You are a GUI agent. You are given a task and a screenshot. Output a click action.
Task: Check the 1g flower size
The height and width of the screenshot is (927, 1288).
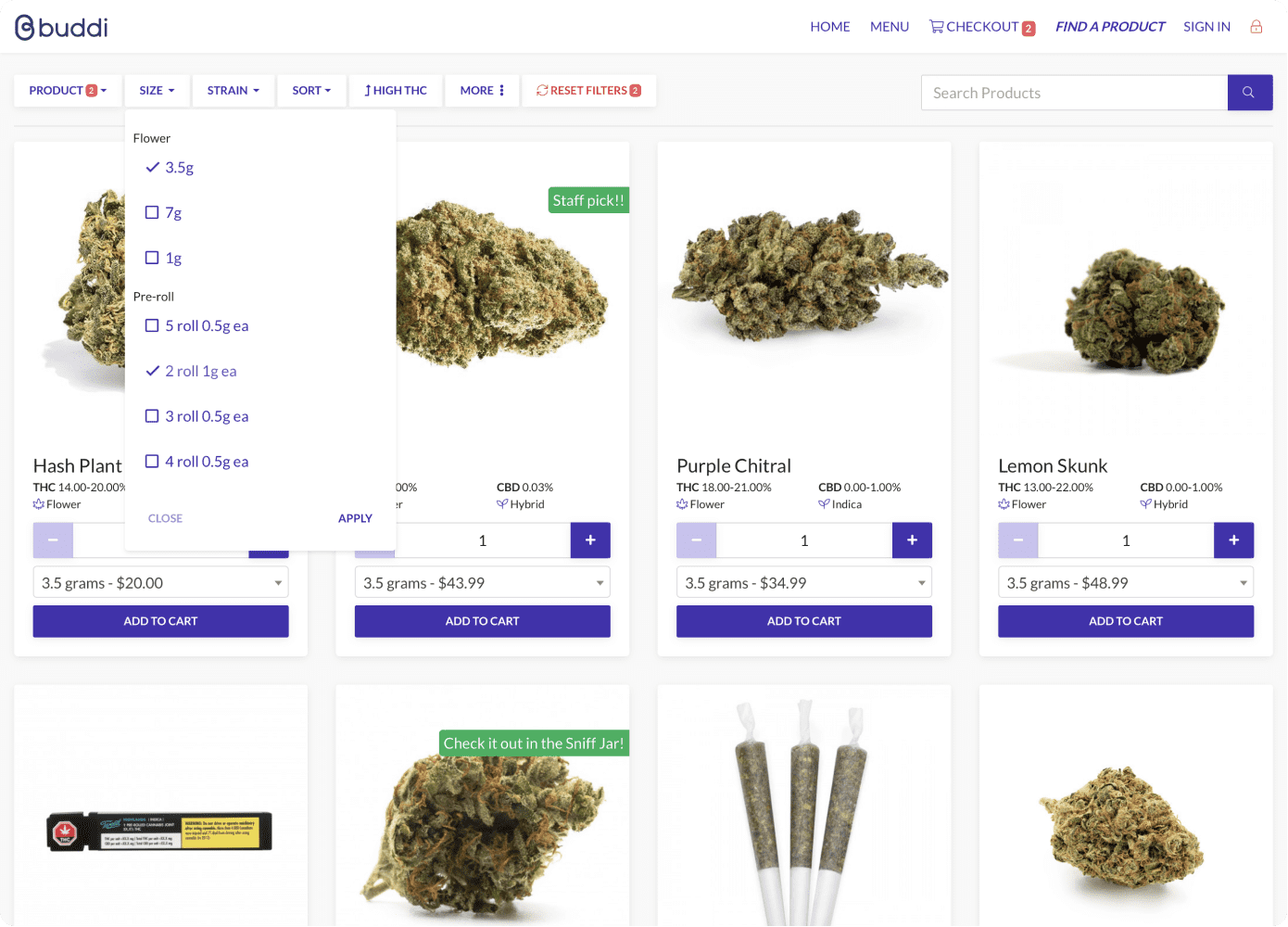click(163, 259)
